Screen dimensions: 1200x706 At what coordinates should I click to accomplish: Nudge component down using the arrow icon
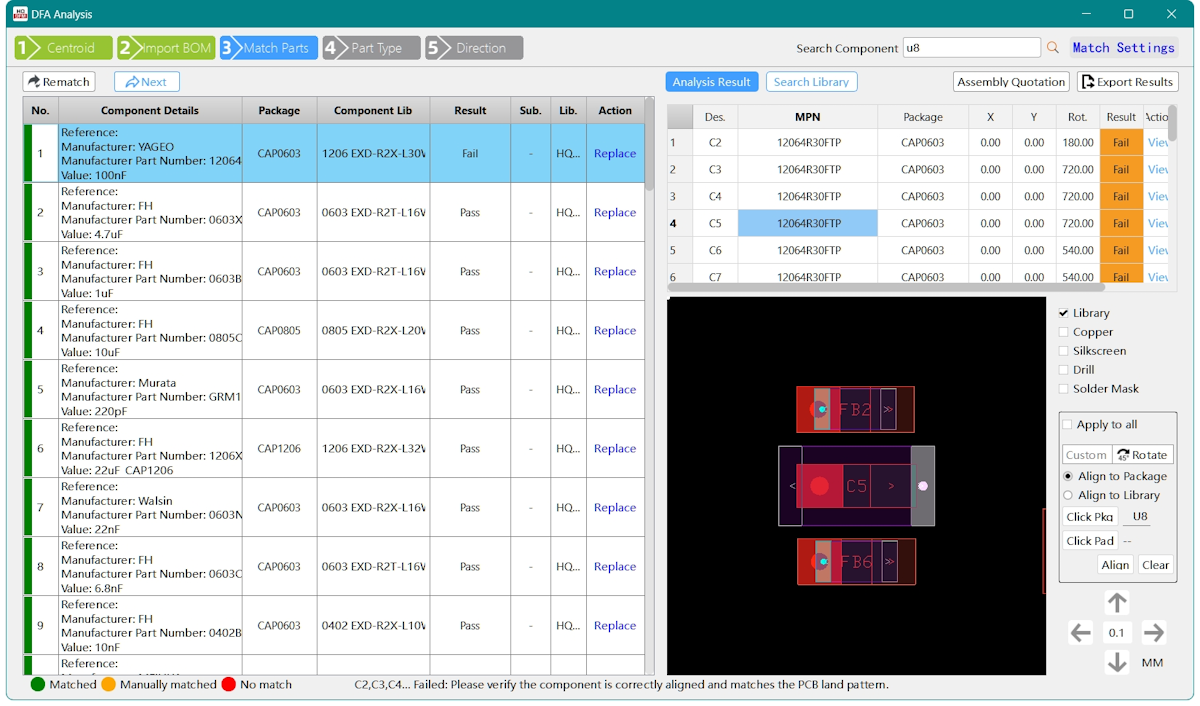[1116, 662]
